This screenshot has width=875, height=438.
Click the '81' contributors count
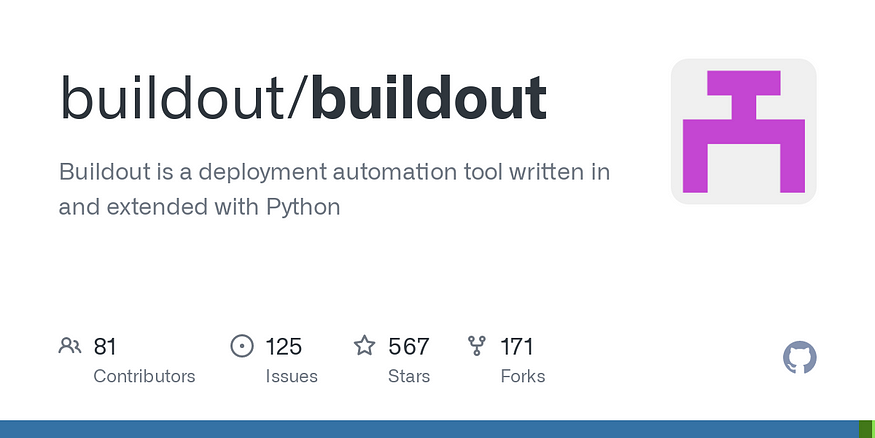tap(105, 346)
